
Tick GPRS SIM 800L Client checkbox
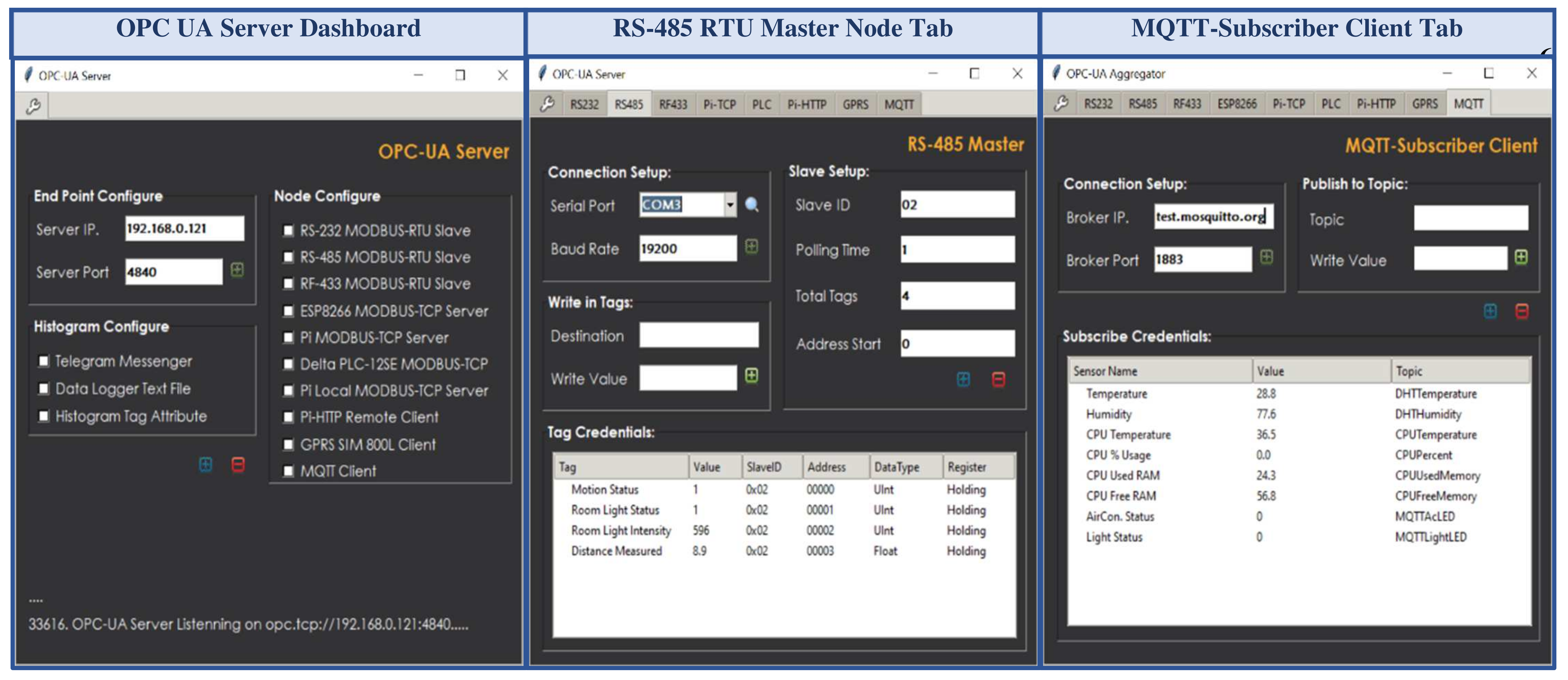point(288,444)
